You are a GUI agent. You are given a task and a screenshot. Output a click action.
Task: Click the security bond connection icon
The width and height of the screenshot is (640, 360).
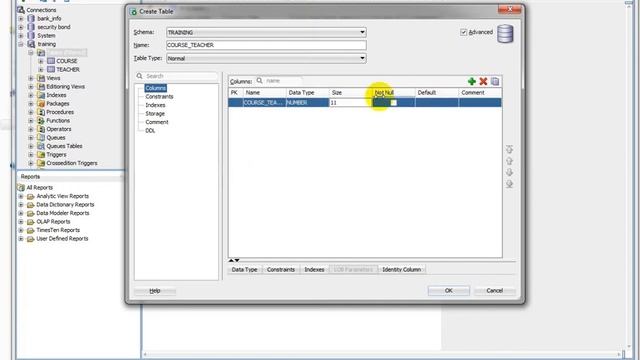(31, 27)
